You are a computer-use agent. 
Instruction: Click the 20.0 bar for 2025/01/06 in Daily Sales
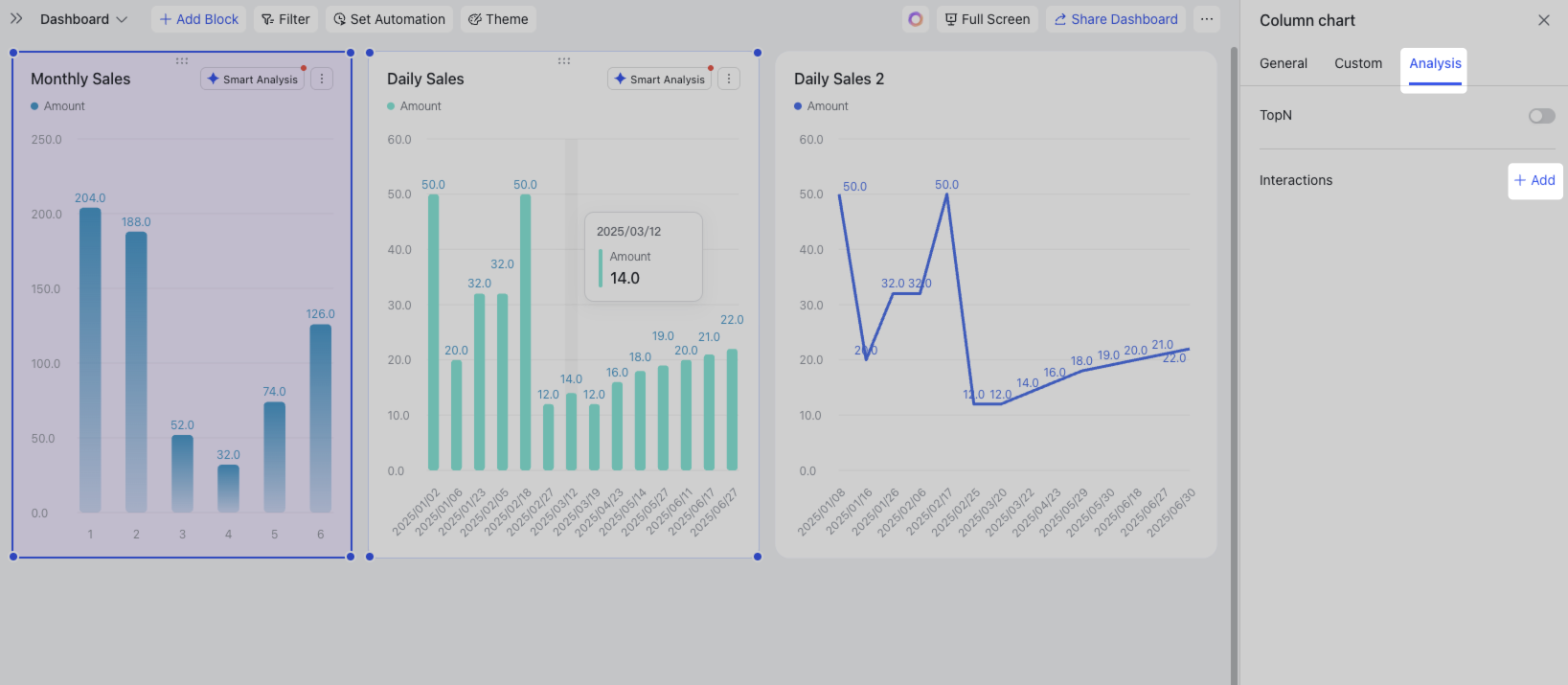pos(456,415)
